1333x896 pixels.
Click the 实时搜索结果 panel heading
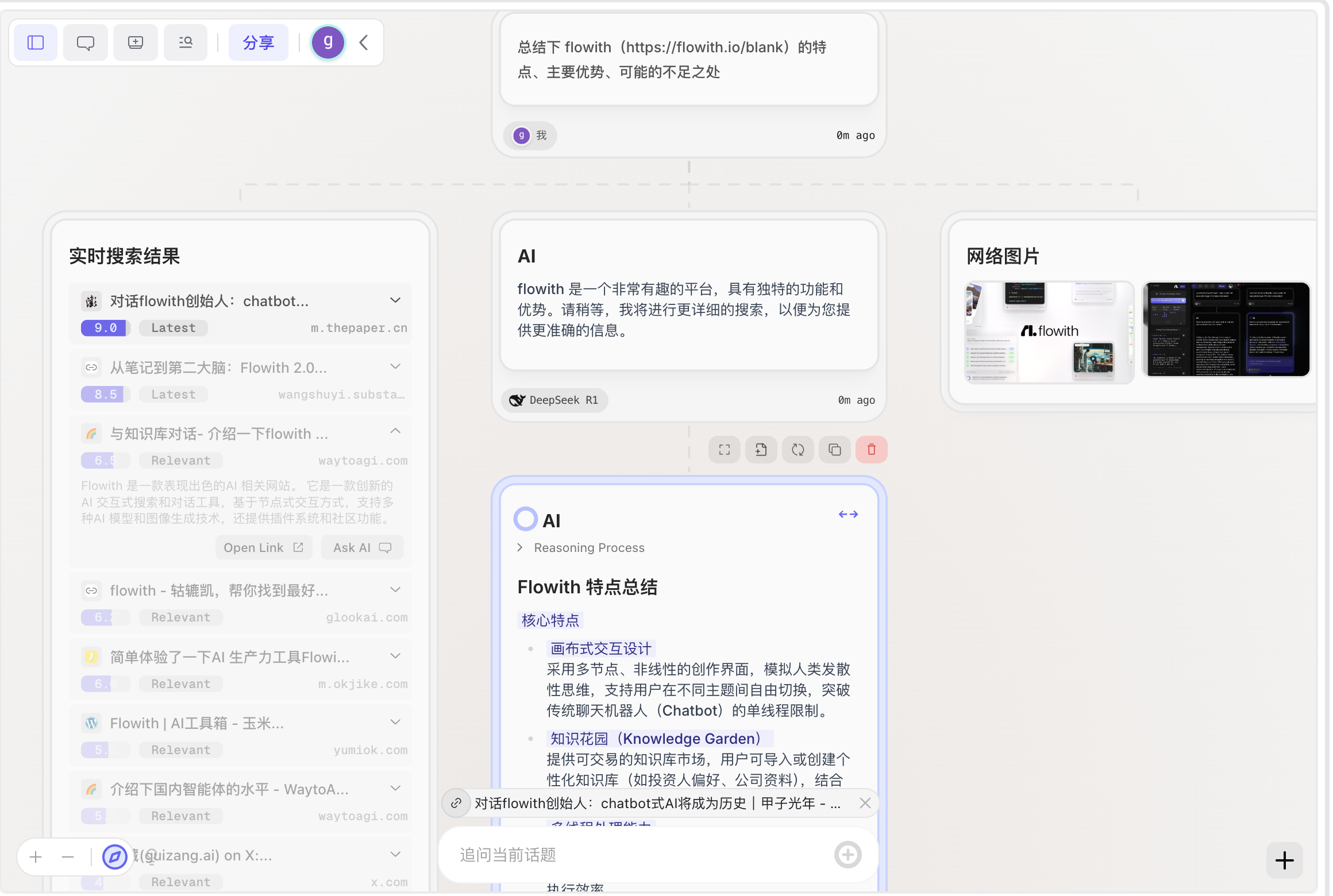[125, 256]
